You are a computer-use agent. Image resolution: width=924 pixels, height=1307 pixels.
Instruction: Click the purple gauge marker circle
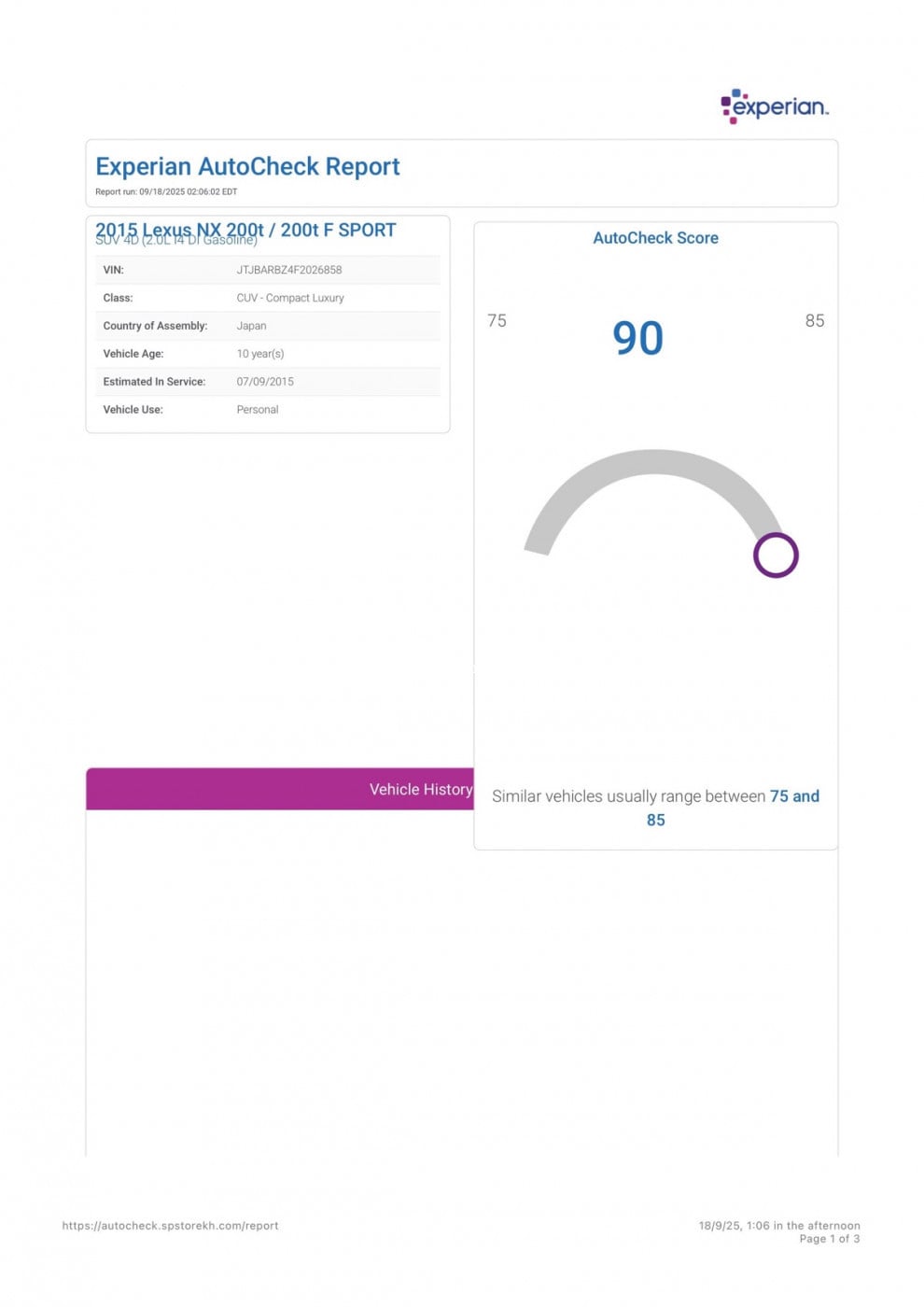pyautogui.click(x=776, y=555)
